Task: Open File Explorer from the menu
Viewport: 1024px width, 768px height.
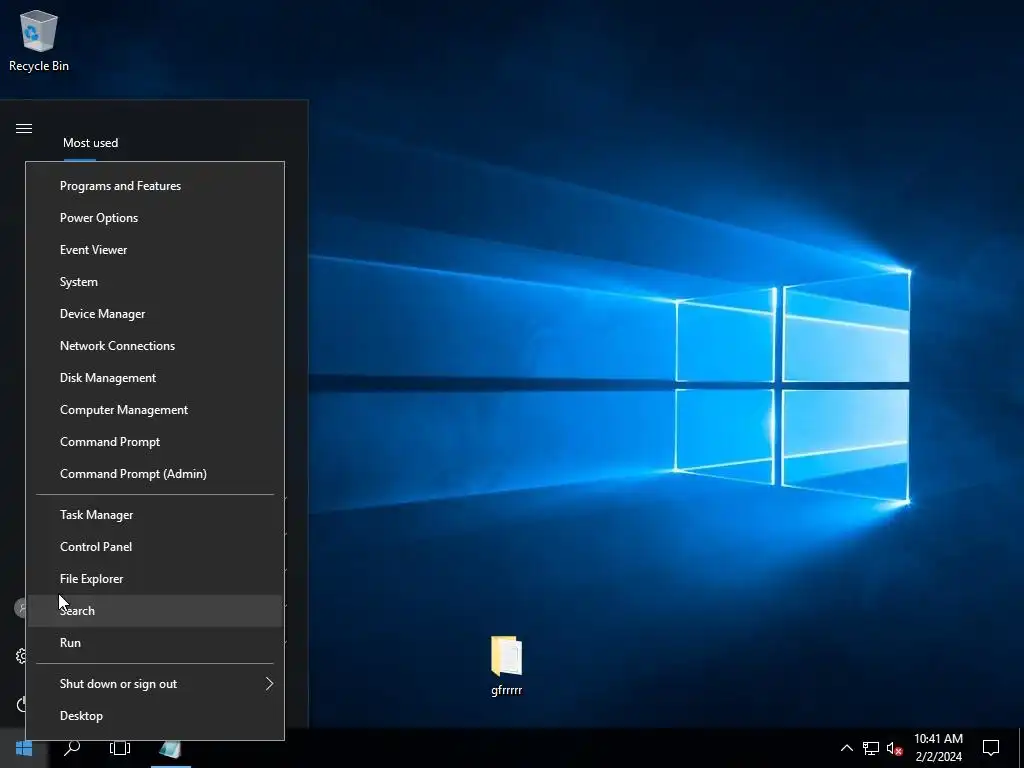Action: click(155, 579)
